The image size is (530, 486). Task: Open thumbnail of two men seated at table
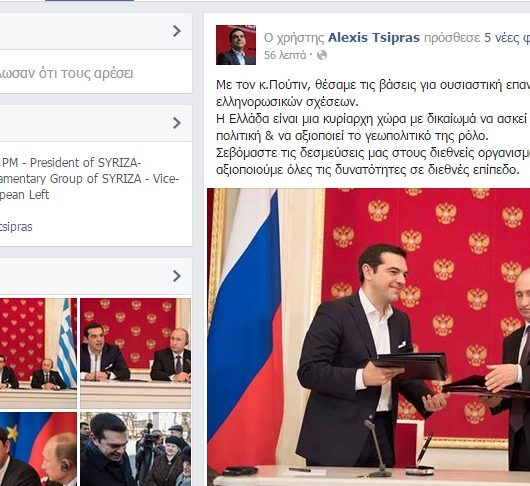[x=135, y=354]
